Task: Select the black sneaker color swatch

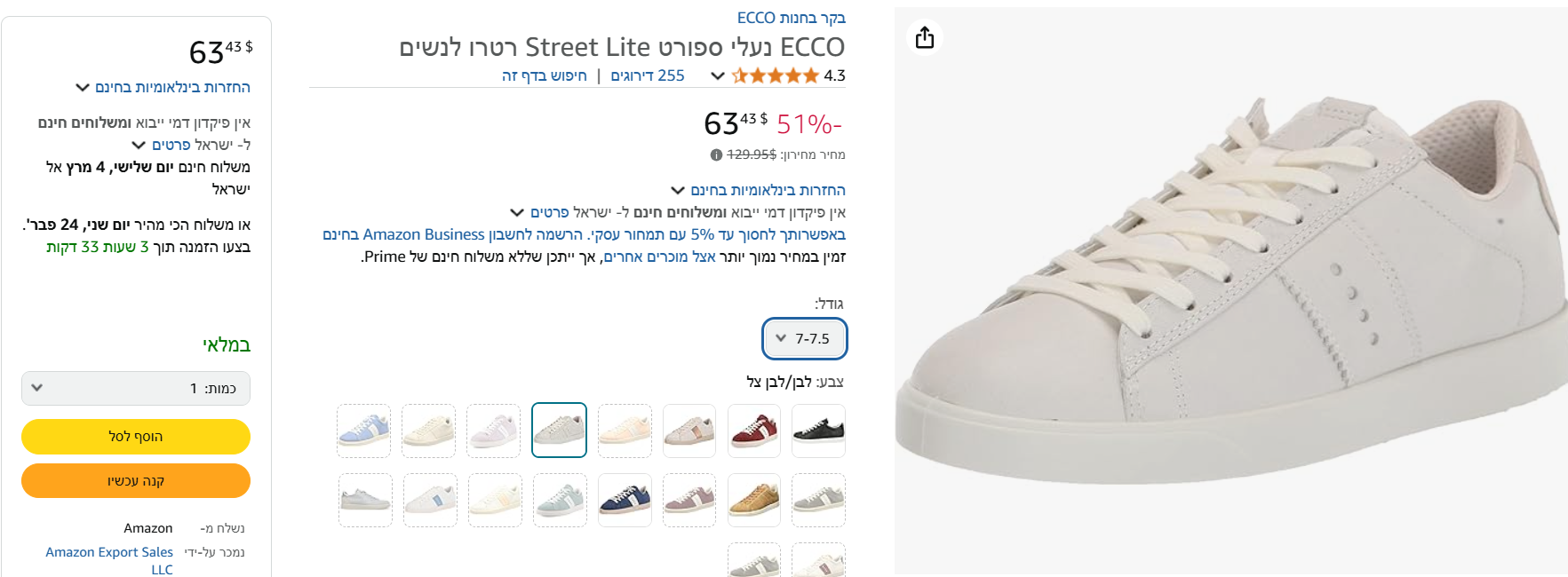Action: [818, 431]
